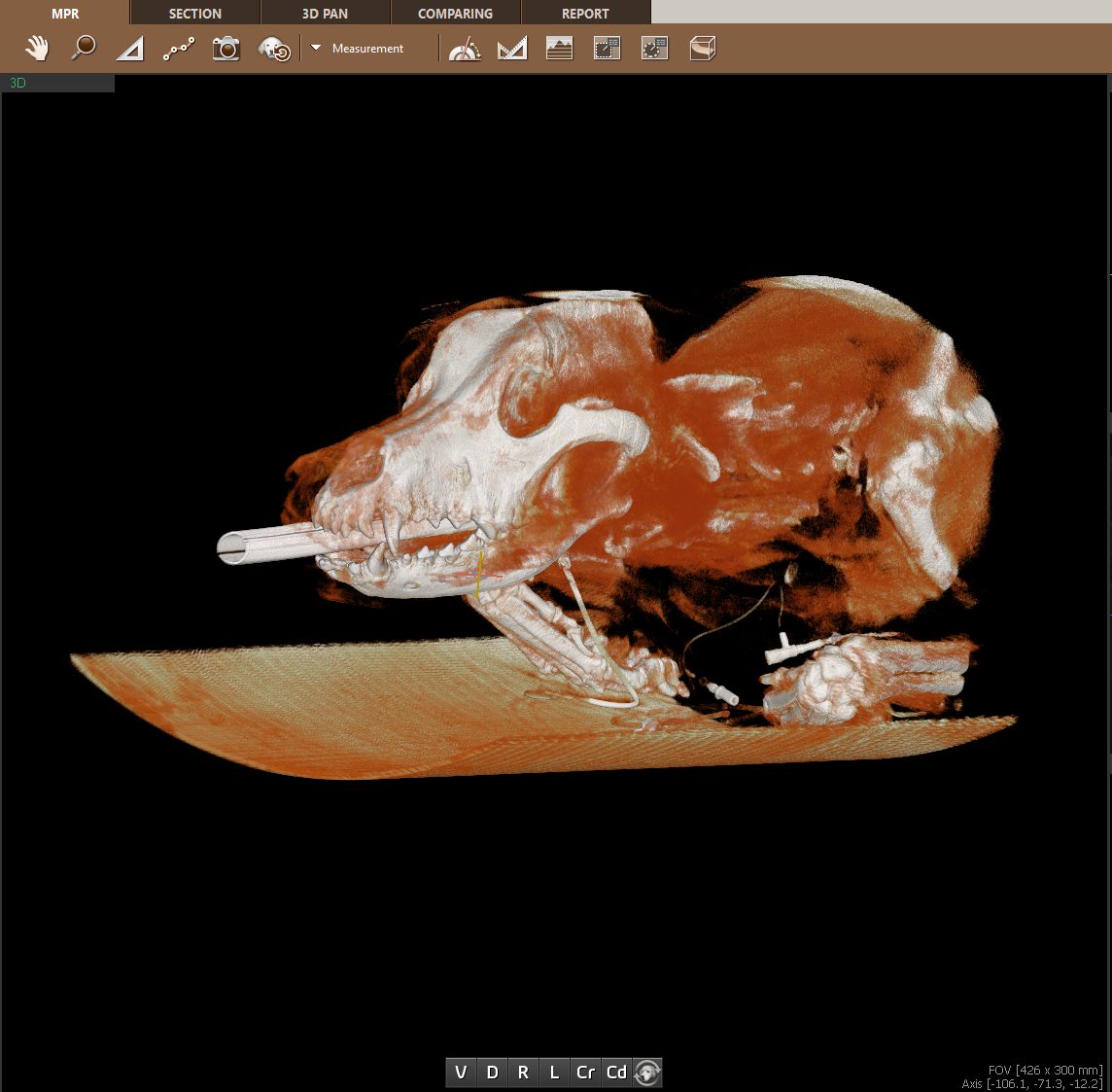Viewport: 1112px width, 1092px height.
Task: Set ventral view with V button
Action: click(x=461, y=1072)
